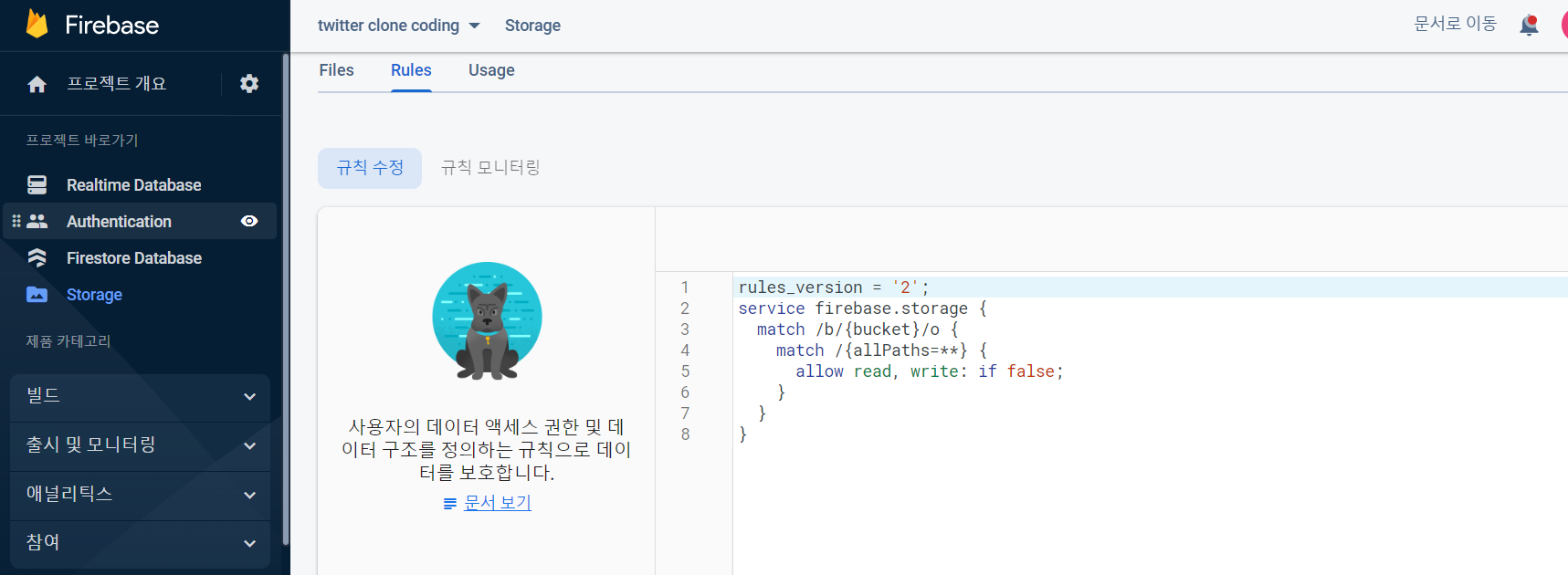1568x575 pixels.
Task: Click the Realtime Database icon
Action: [37, 185]
